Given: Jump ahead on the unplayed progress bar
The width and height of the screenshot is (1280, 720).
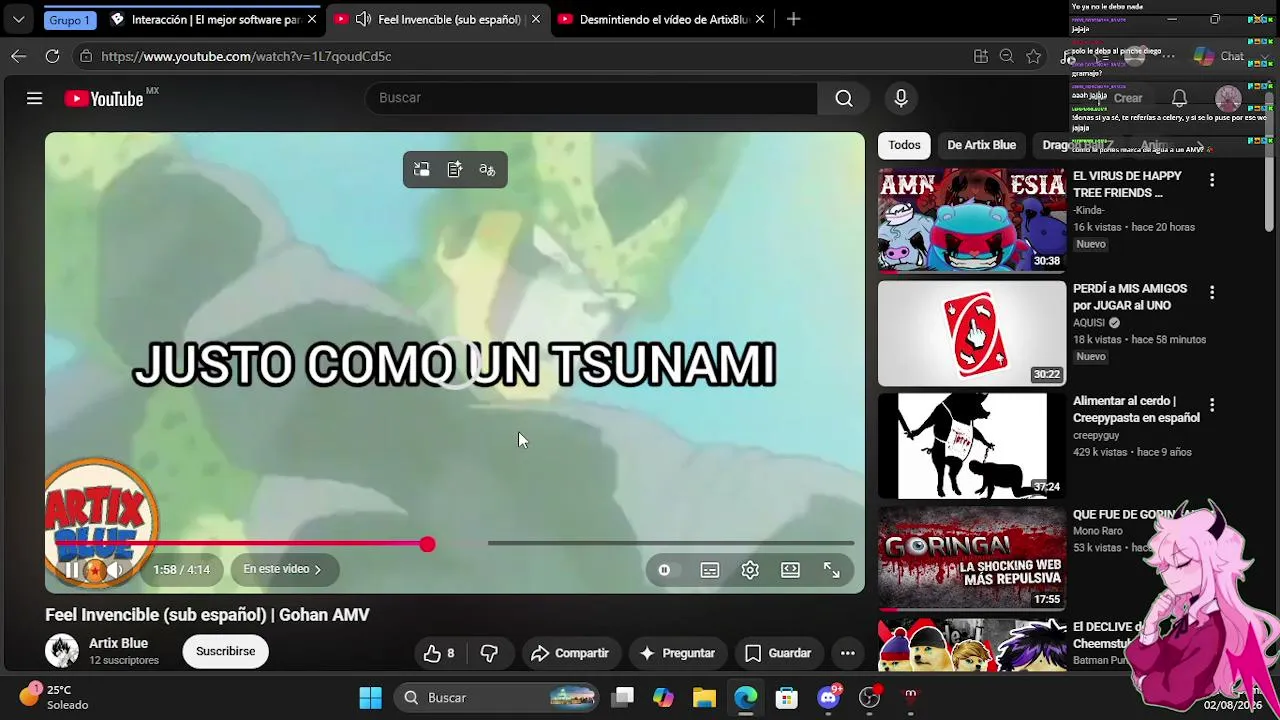Looking at the screenshot, I should tap(670, 543).
